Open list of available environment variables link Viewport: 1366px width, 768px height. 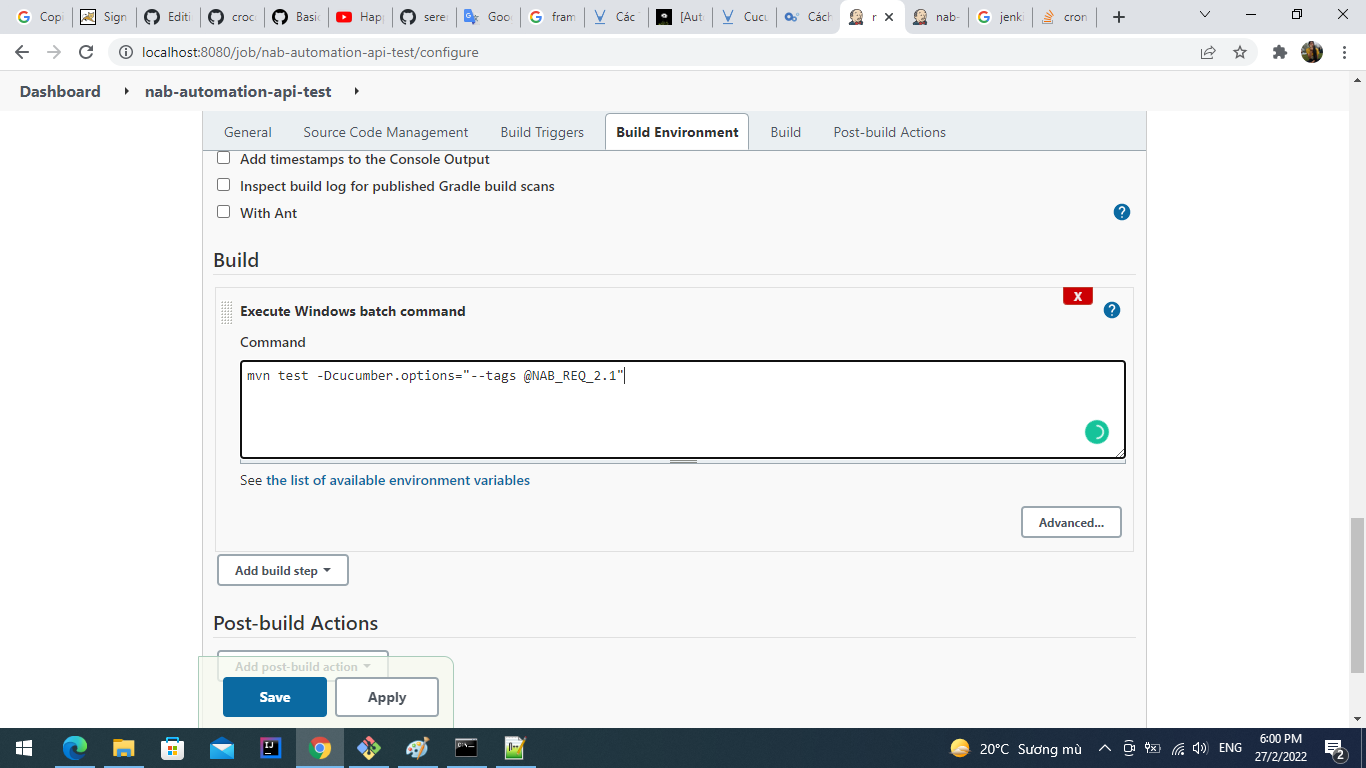[x=398, y=480]
